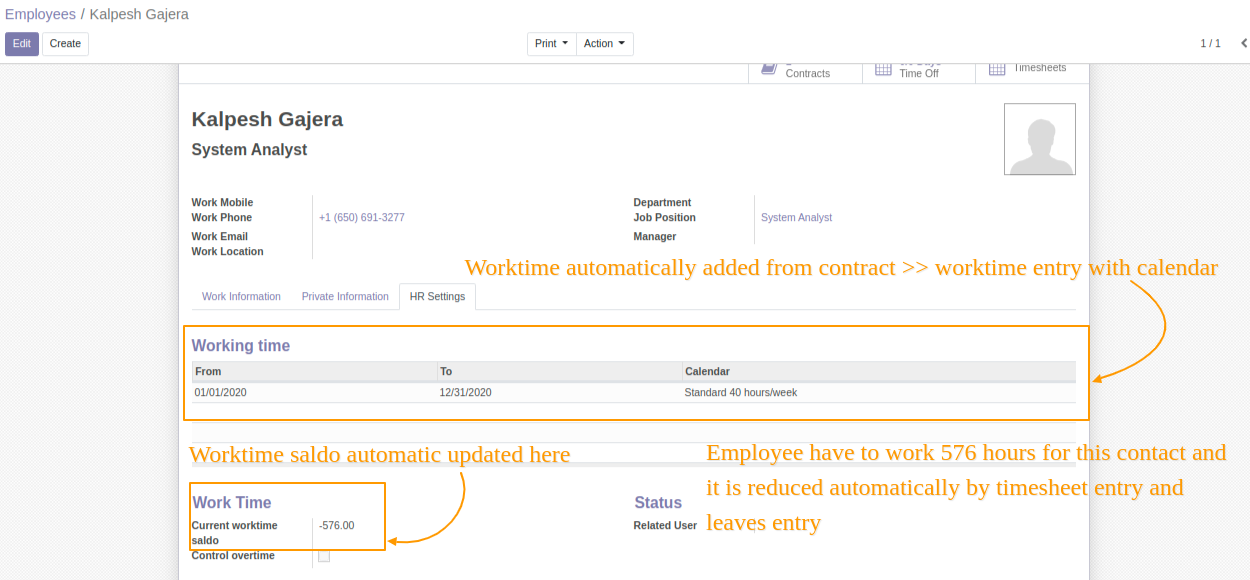
Task: Click the Related User label
Action: click(665, 526)
